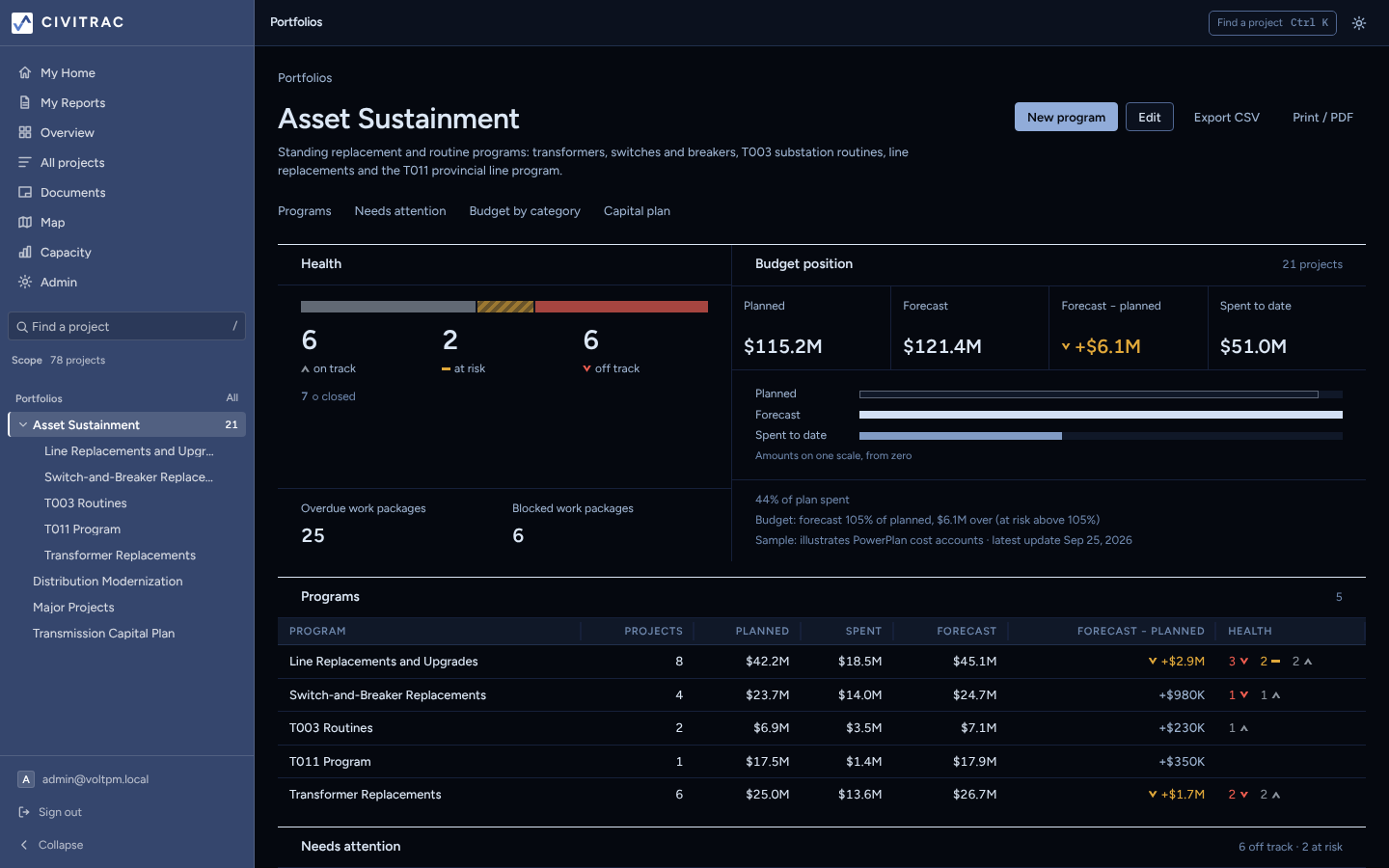The width and height of the screenshot is (1389, 868).
Task: Click the New program button
Action: [1066, 117]
